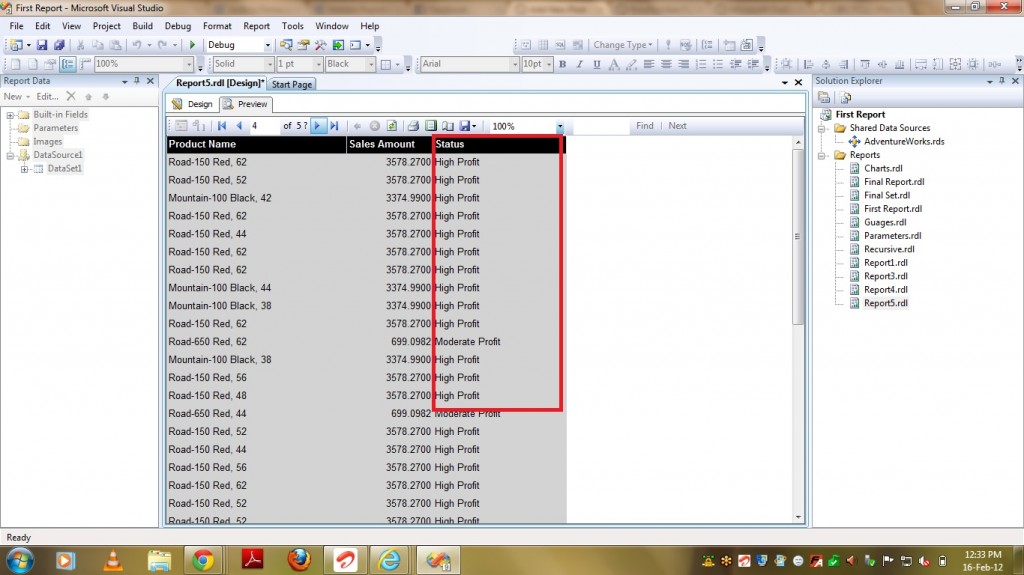
Task: Click the Export report disk icon
Action: (465, 126)
